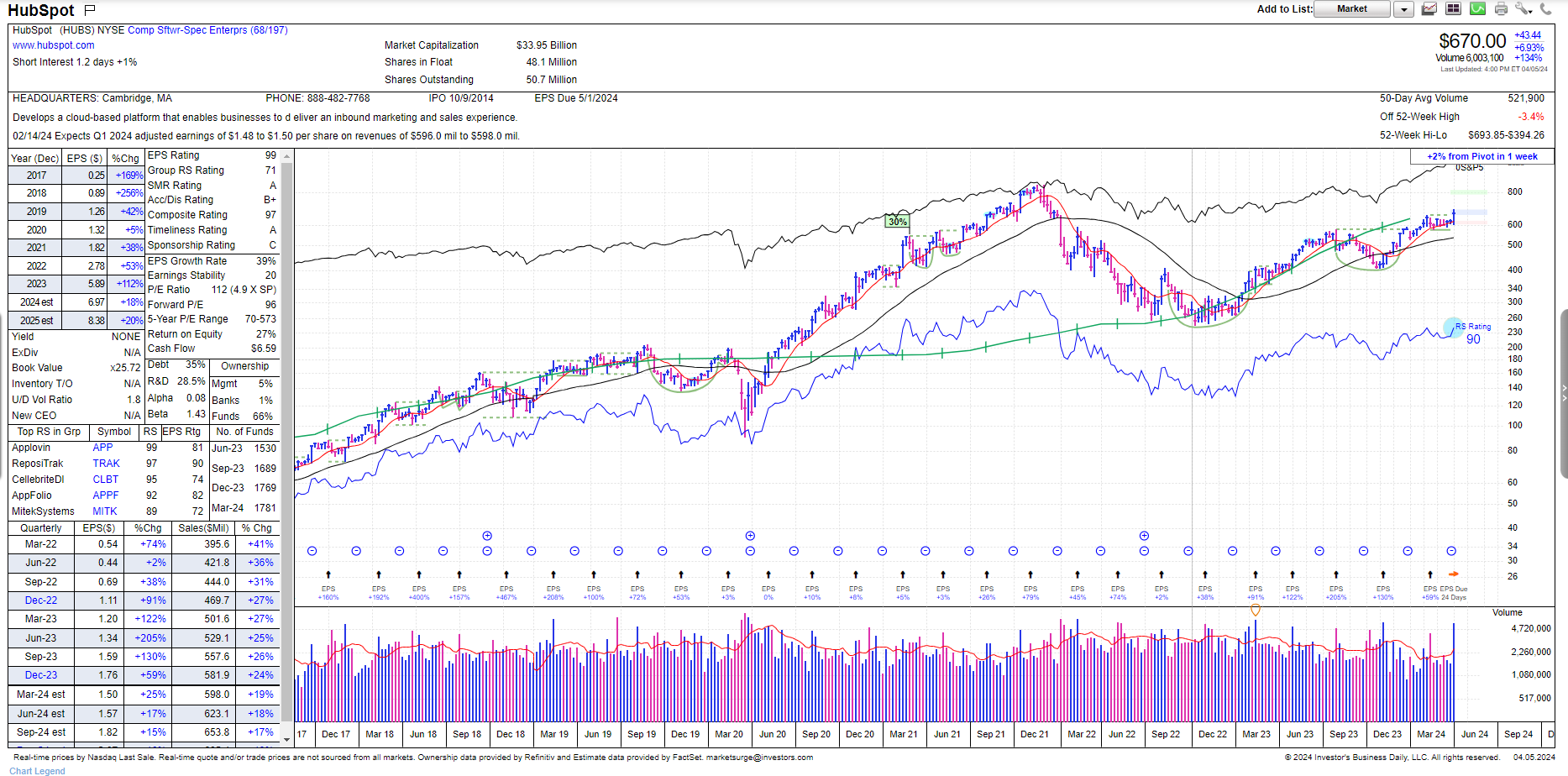The width and height of the screenshot is (1568, 776).
Task: Select the Dec-23 quarterly row
Action: pos(144,675)
